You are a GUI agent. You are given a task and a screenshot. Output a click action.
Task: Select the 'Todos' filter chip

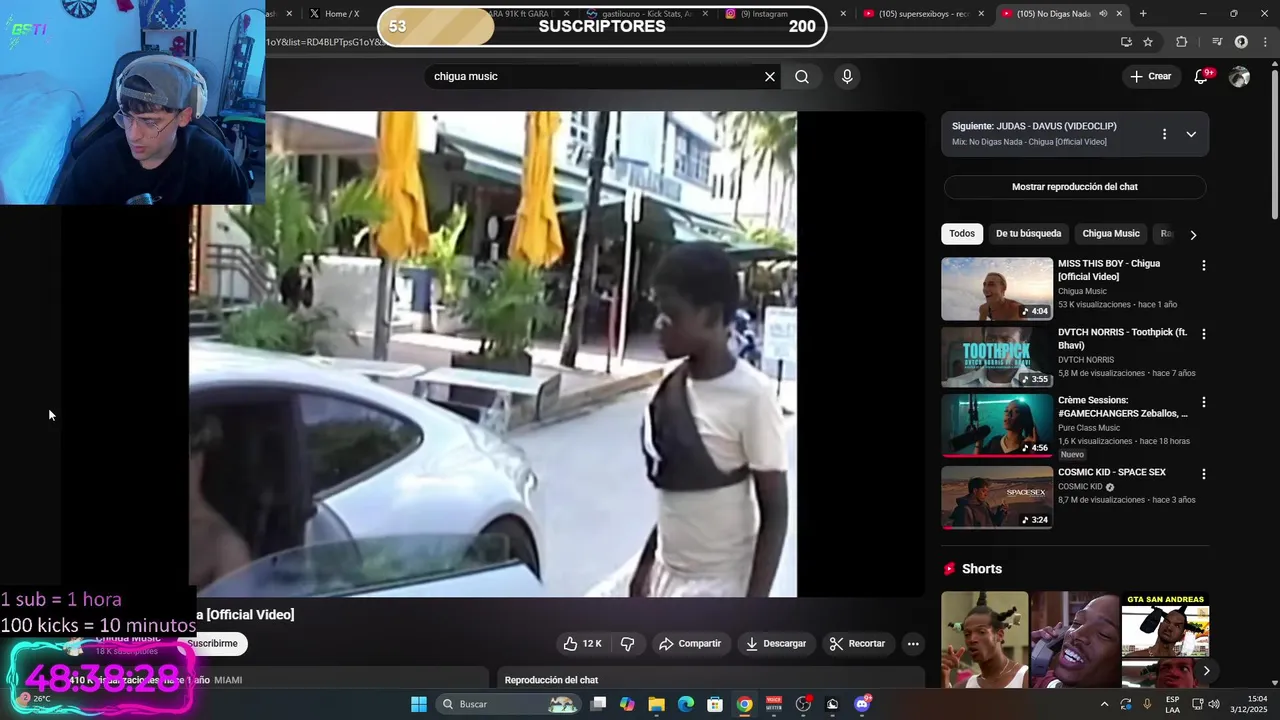coord(962,234)
